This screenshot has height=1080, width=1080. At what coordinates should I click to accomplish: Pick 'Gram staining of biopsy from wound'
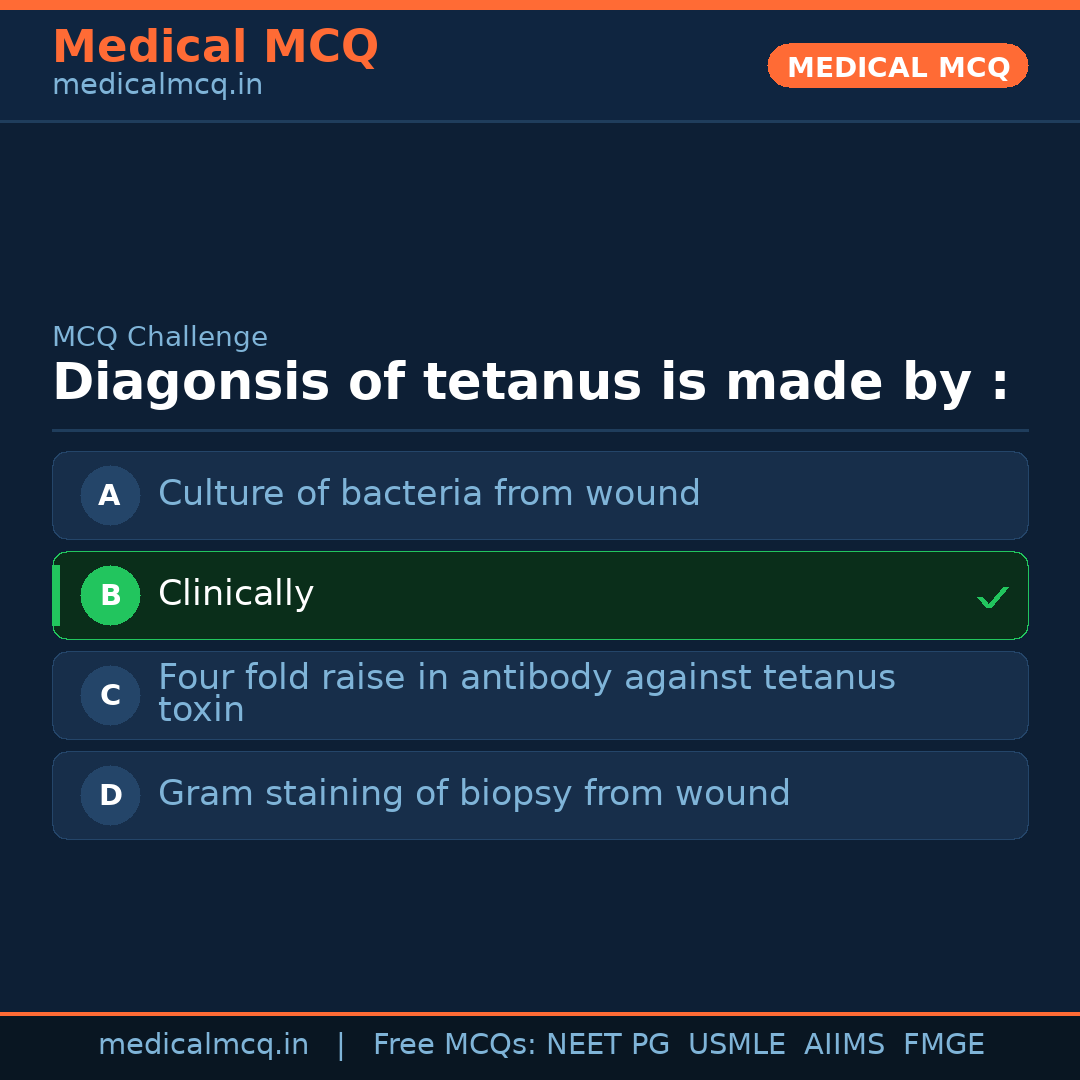474,794
